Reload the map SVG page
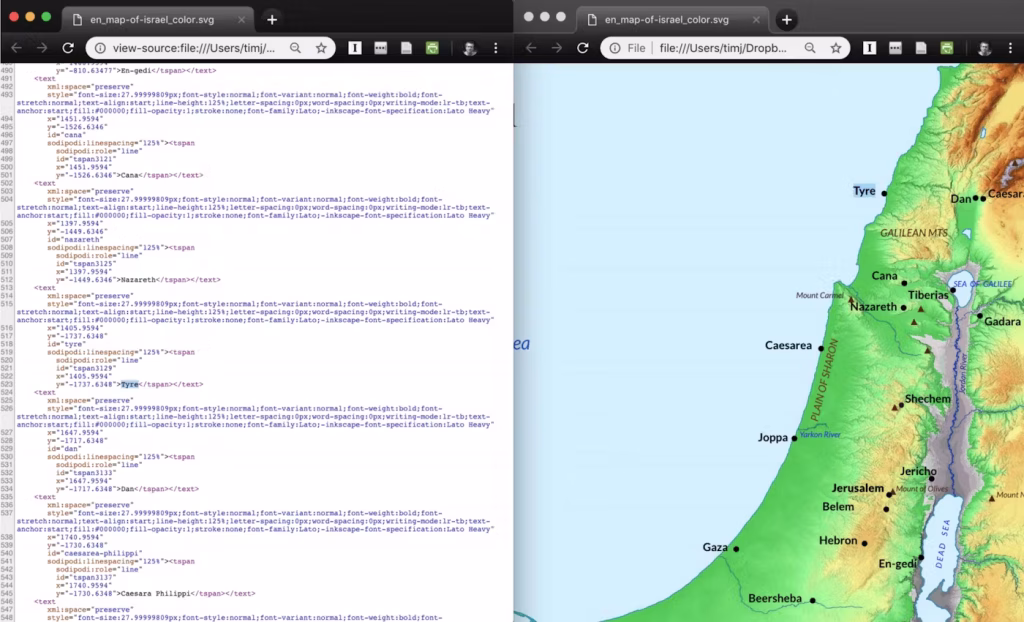 pos(583,48)
